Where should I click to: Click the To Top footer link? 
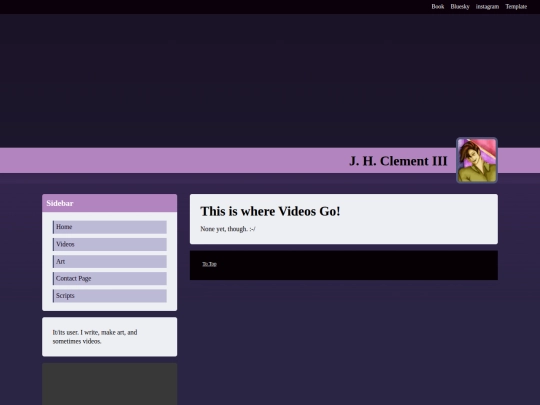pos(209,264)
